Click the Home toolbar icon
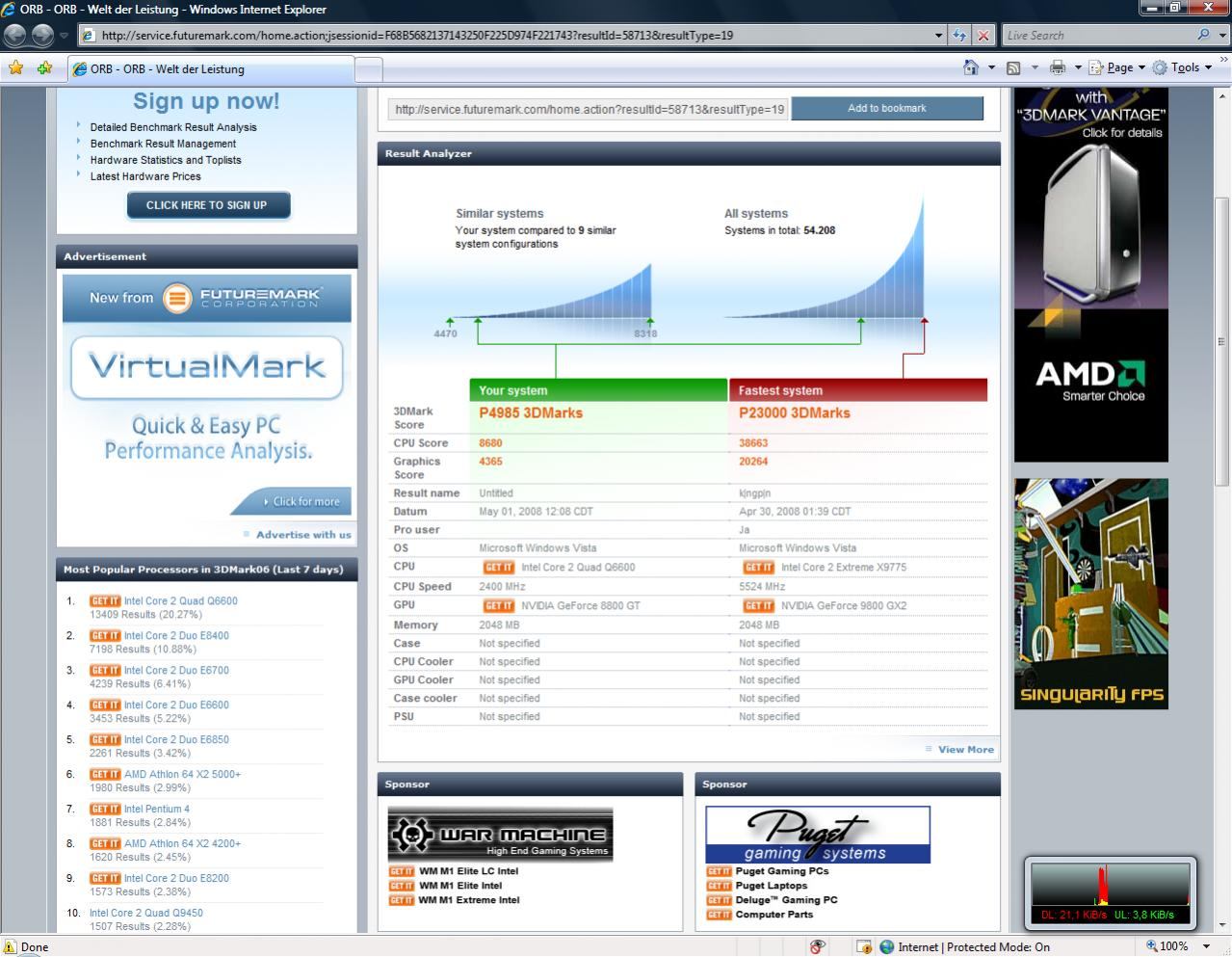 (x=971, y=67)
